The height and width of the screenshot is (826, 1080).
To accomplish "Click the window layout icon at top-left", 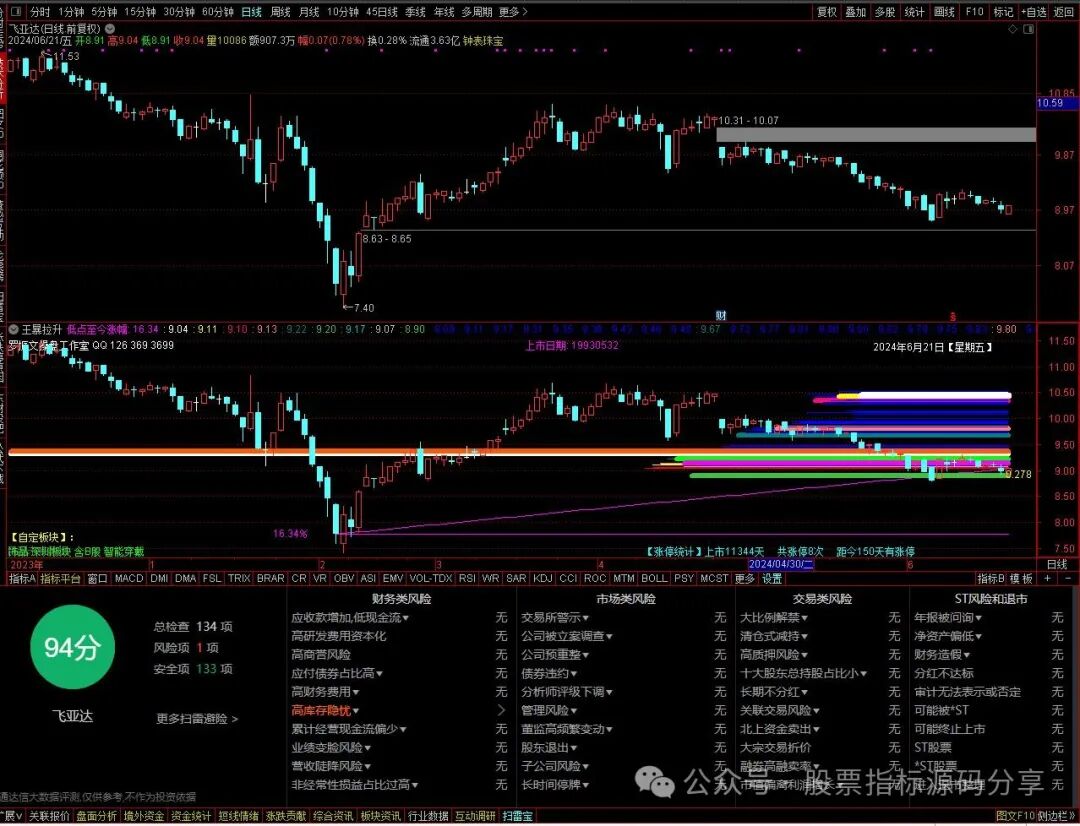I will [17, 12].
